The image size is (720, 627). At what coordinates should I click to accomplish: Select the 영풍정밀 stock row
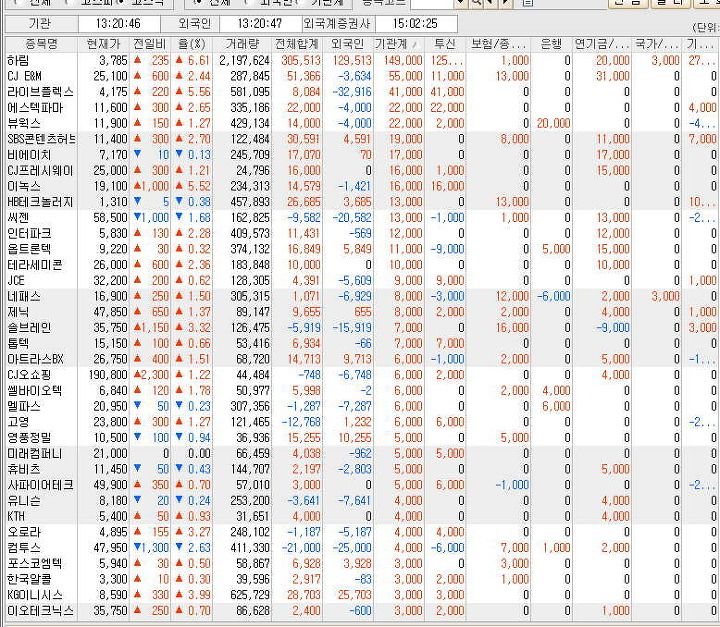363,437
